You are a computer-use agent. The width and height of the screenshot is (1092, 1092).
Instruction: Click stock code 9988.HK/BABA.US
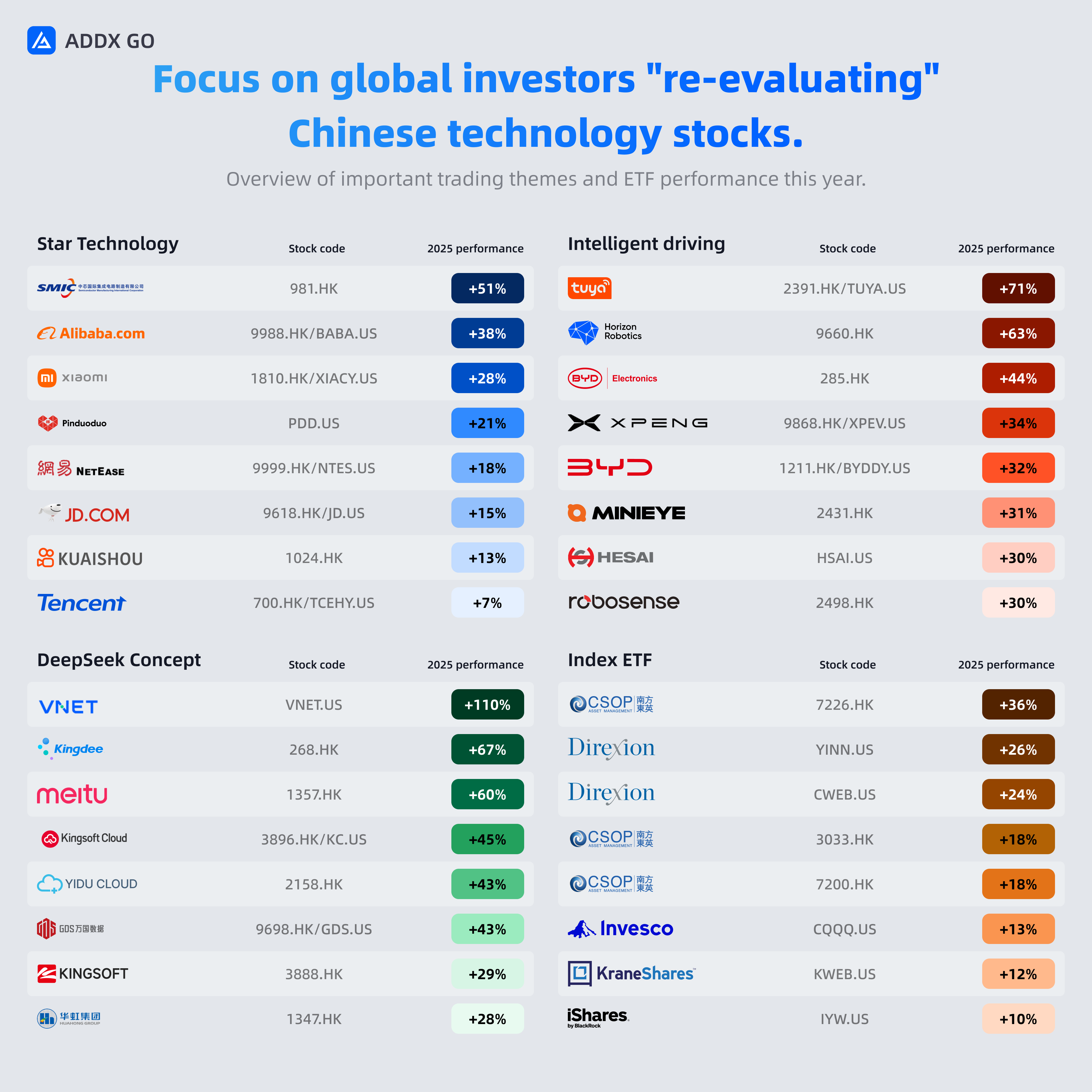314,333
